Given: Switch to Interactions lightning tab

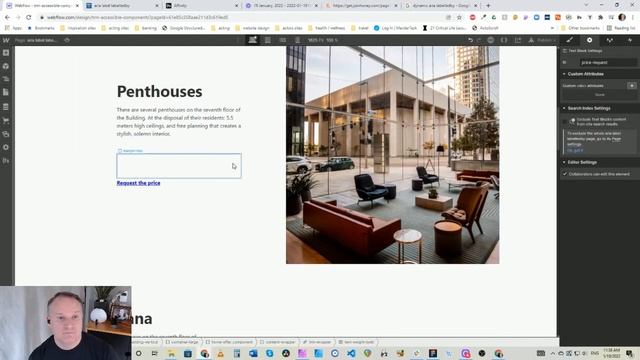Looking at the screenshot, I should [x=630, y=40].
